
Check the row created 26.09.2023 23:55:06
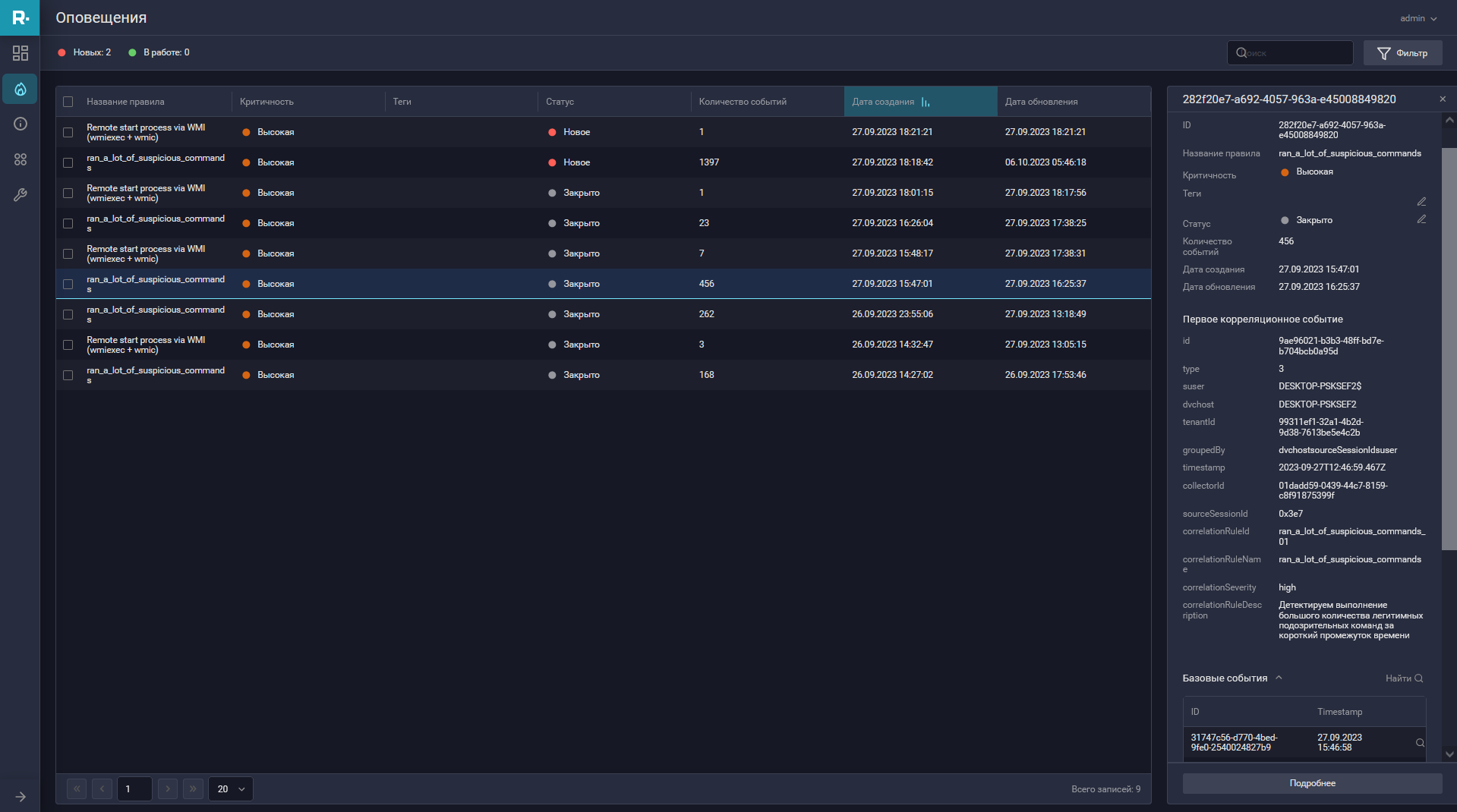[68, 314]
